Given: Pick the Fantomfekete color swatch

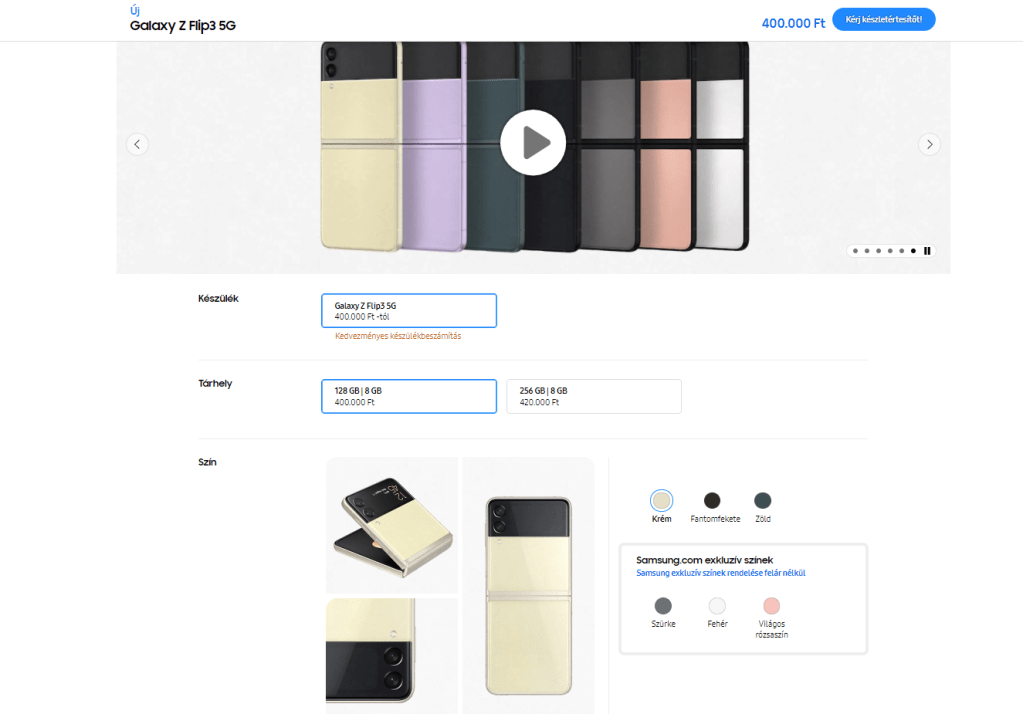Looking at the screenshot, I should (x=712, y=500).
